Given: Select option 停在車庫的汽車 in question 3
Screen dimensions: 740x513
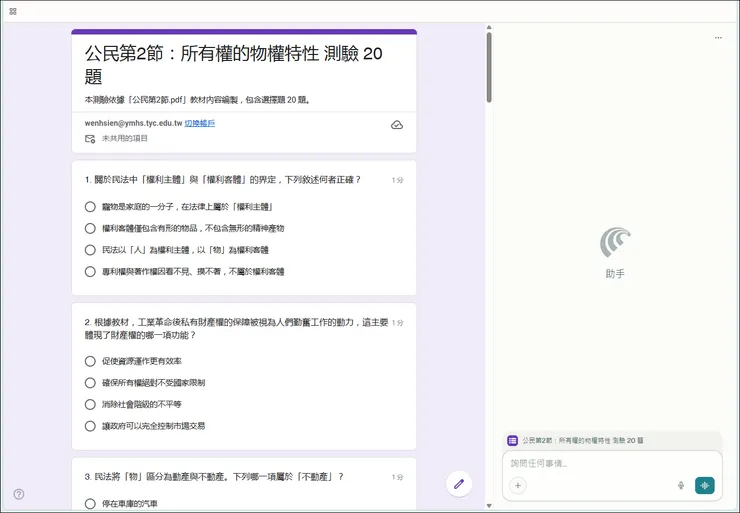Looking at the screenshot, I should (90, 504).
